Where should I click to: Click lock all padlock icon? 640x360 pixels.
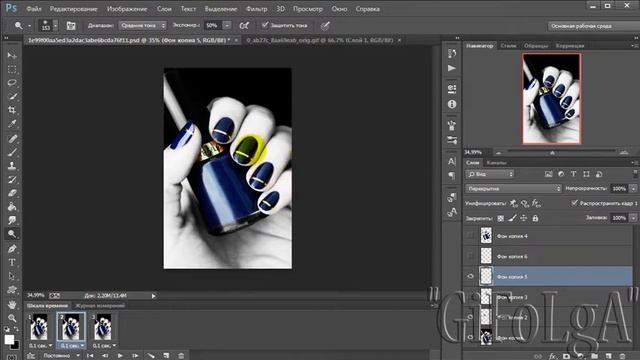tap(535, 218)
